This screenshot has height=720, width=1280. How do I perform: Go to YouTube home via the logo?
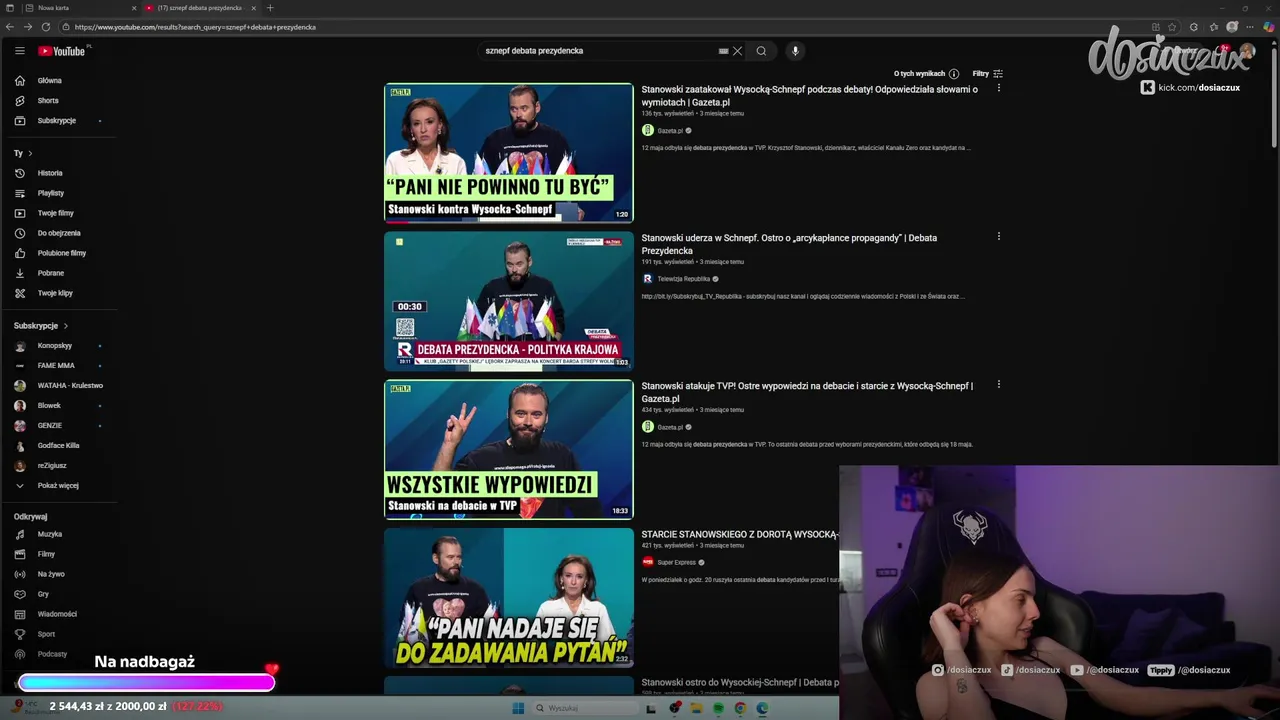[62, 51]
